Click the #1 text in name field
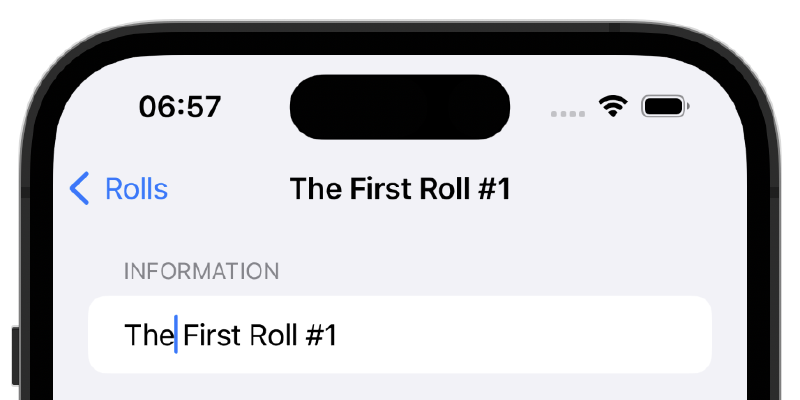This screenshot has height=400, width=800. (x=321, y=335)
